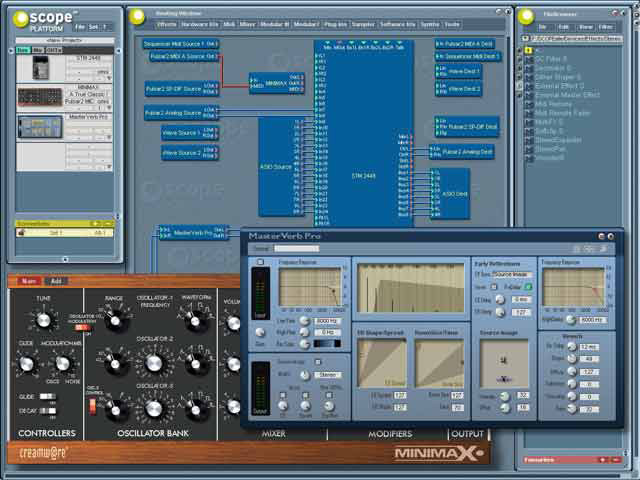Click the Pre Delay value field in Reverb
This screenshot has width=640, height=480.
pyautogui.click(x=589, y=347)
